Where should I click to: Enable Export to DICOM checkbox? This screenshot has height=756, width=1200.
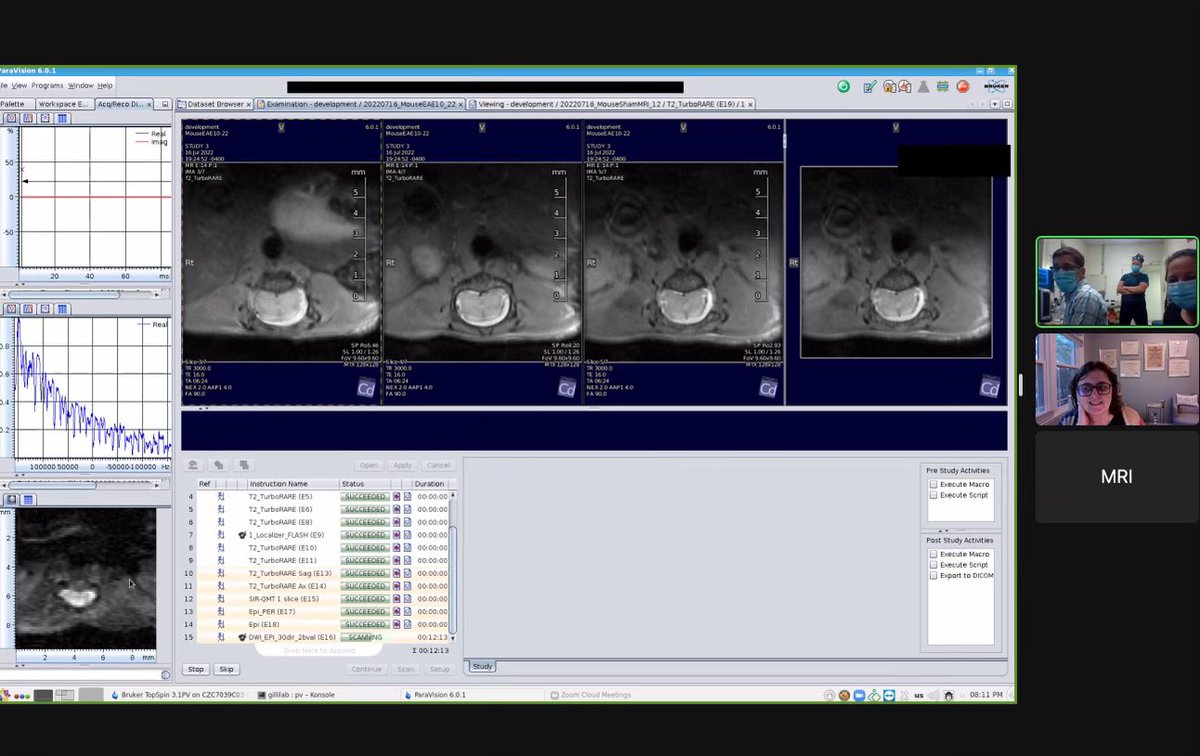934,575
